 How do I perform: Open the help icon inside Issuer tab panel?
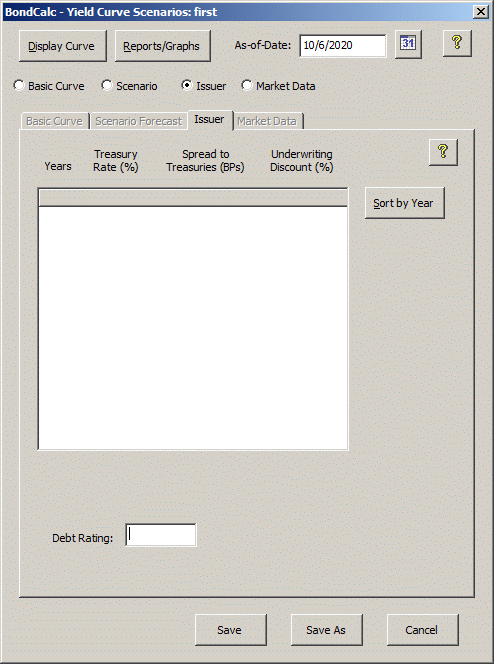(443, 152)
